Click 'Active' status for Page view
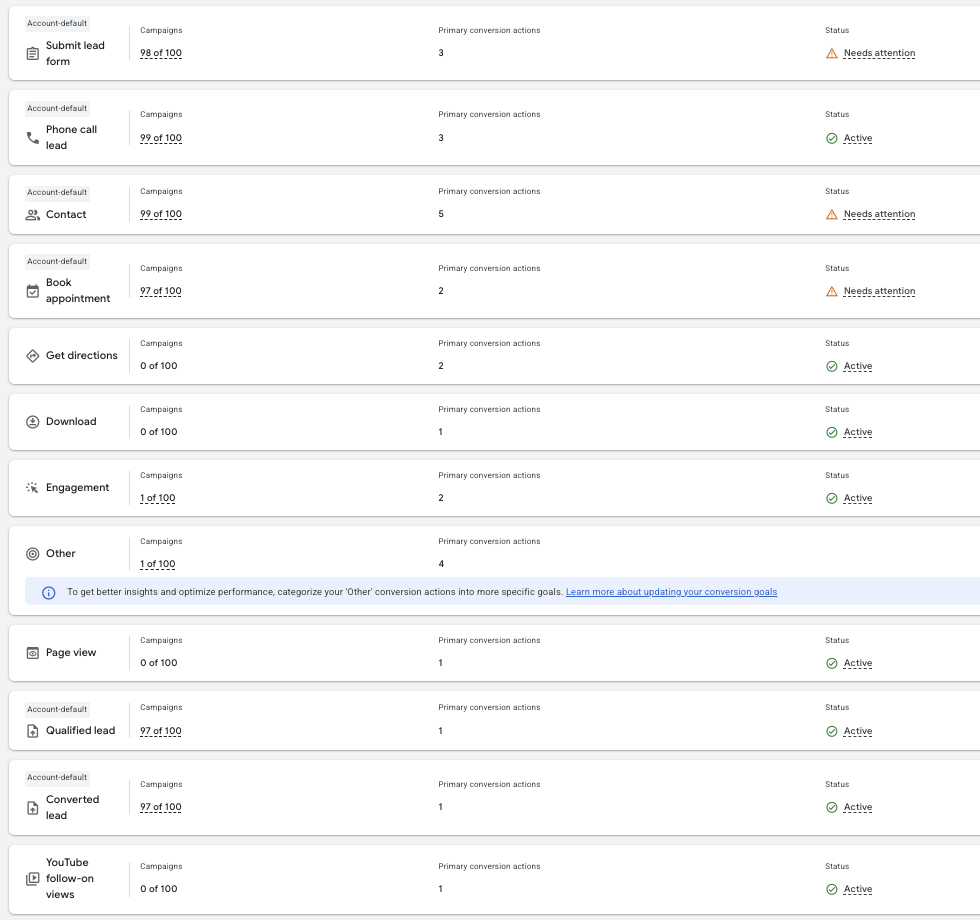This screenshot has width=980, height=920. [858, 663]
